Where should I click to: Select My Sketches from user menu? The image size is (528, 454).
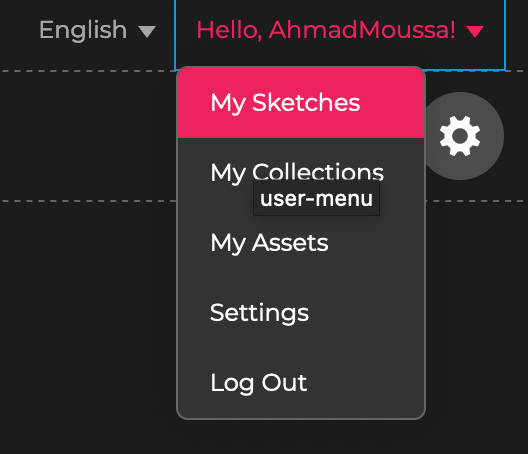[301, 103]
